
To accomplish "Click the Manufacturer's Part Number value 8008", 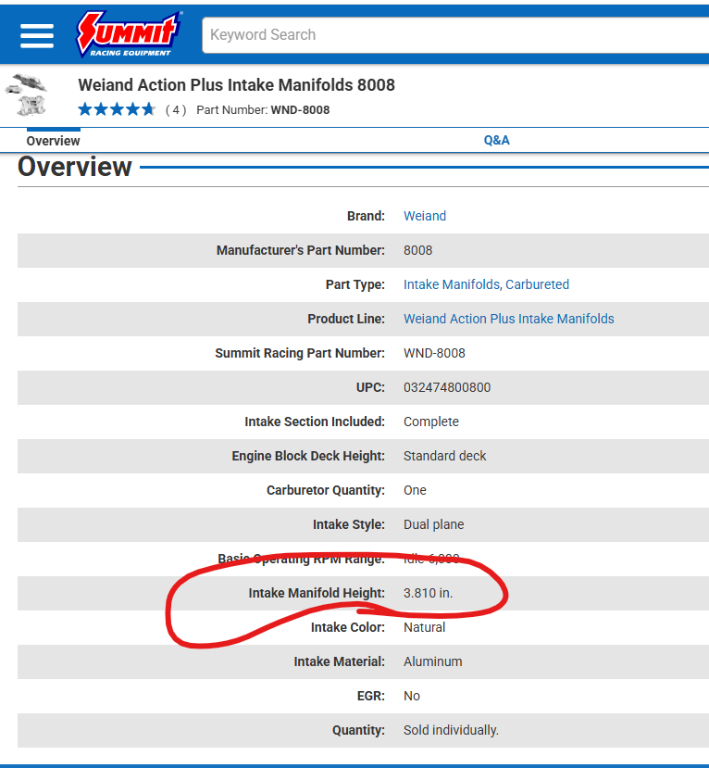I will pos(418,250).
